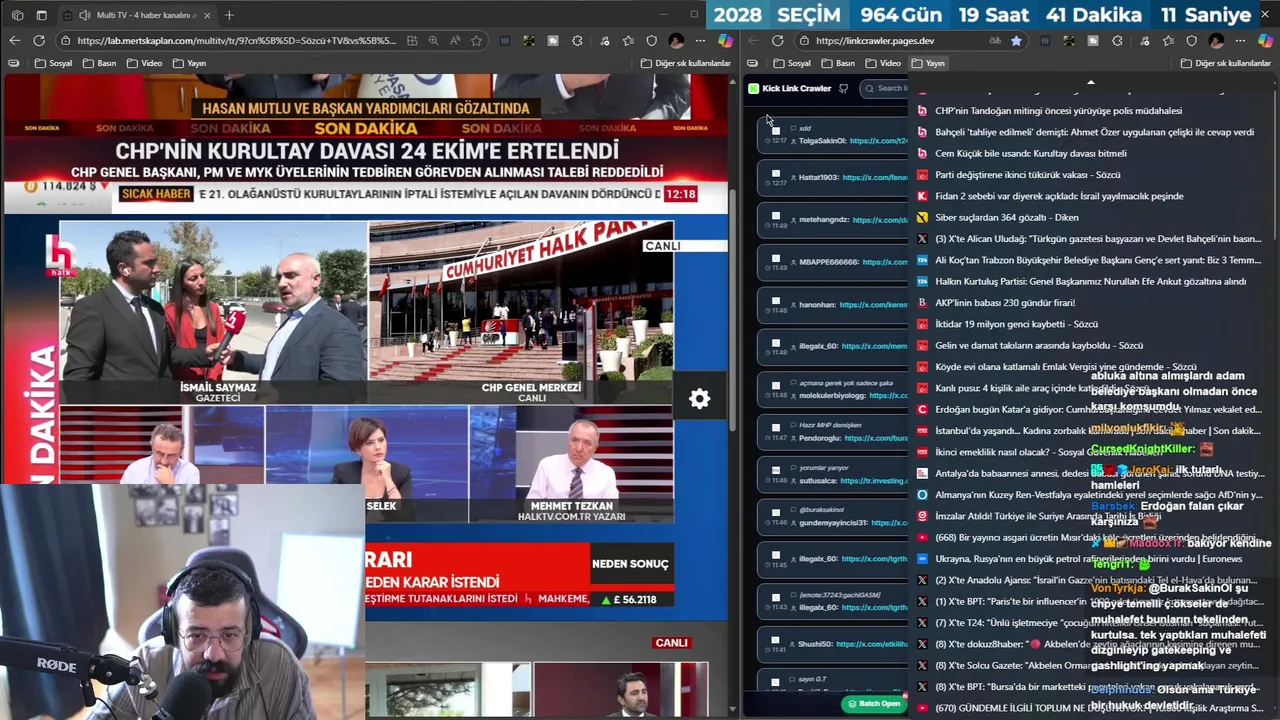Open a new tab with plus button

(229, 15)
